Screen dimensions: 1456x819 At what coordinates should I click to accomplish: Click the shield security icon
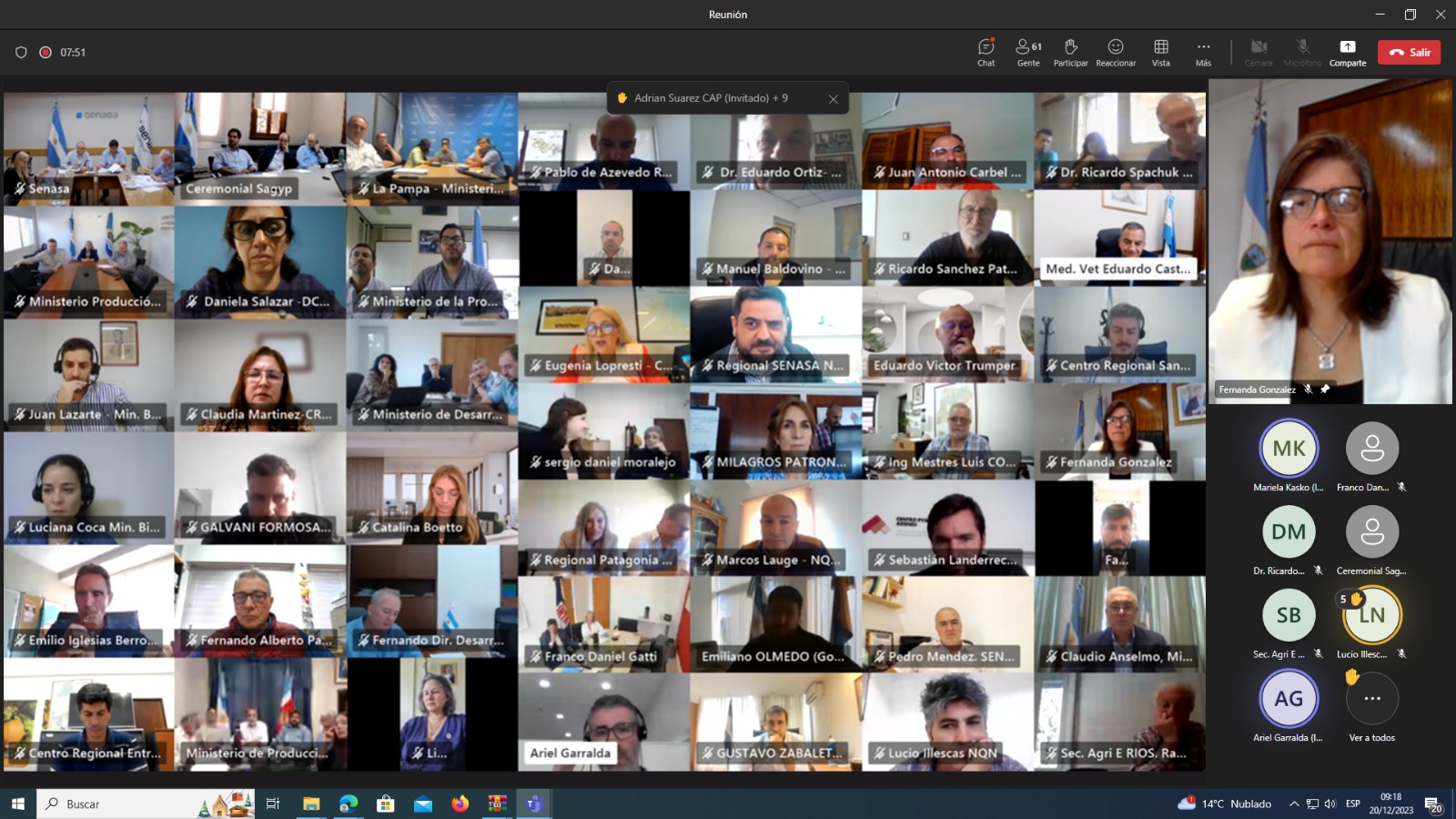(21, 53)
